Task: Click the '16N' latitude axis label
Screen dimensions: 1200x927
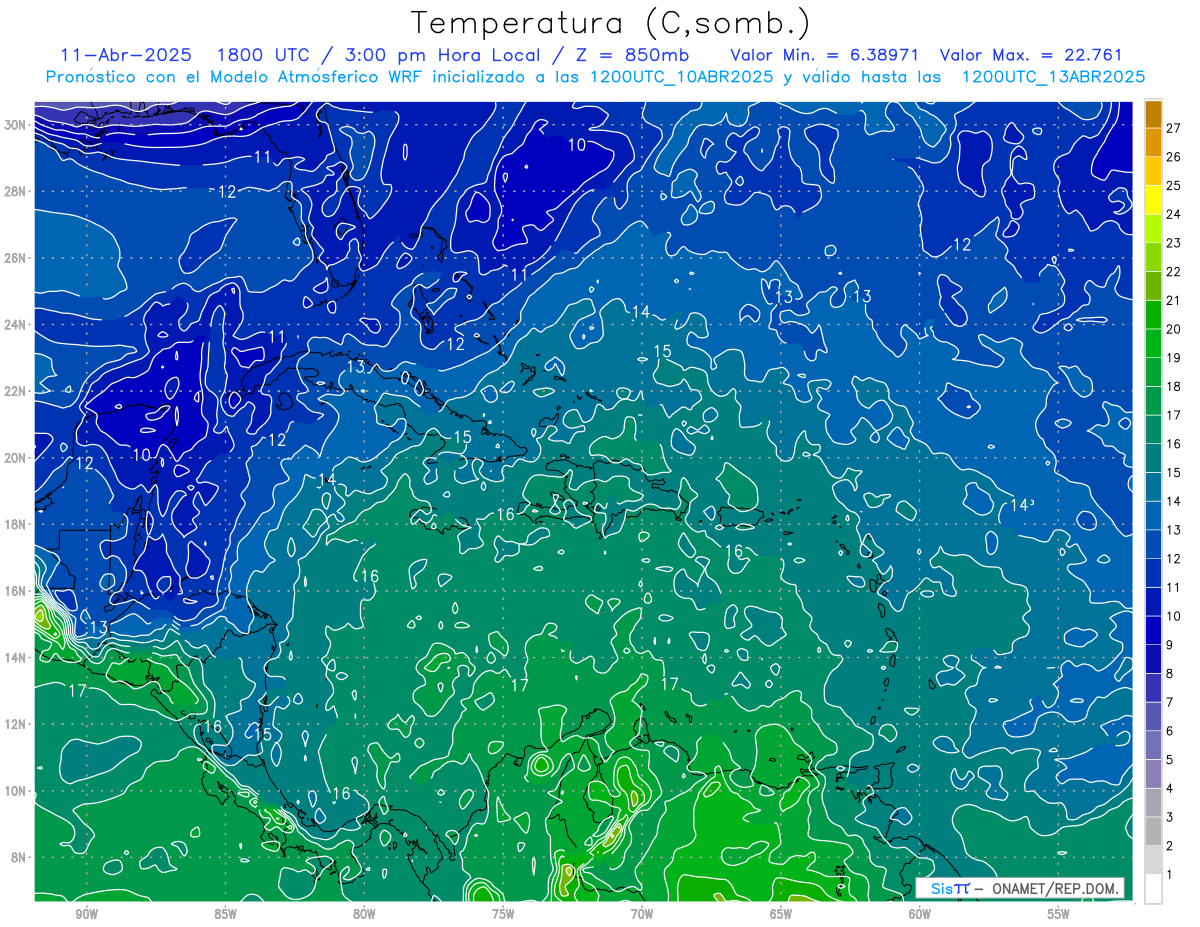Action: pos(16,591)
